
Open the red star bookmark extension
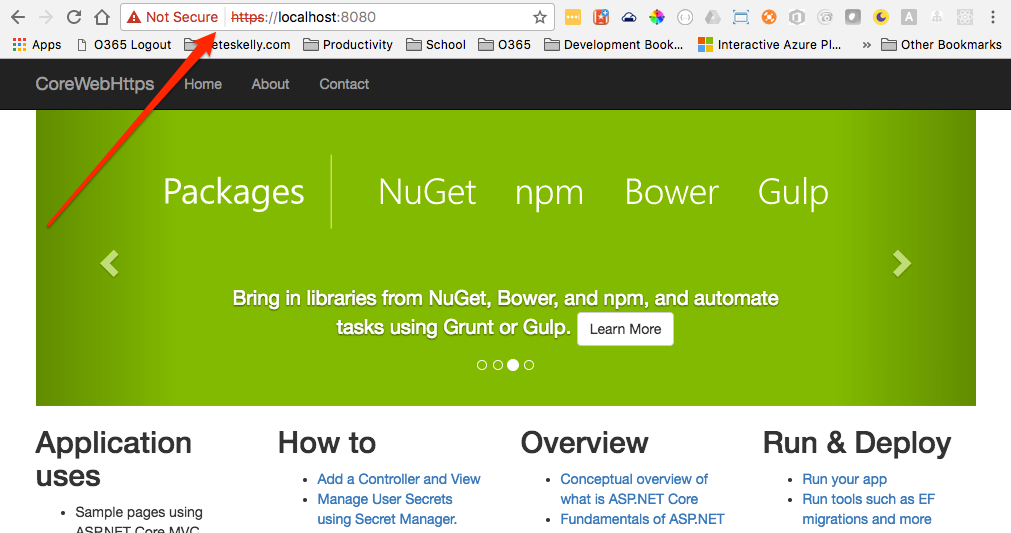point(601,17)
